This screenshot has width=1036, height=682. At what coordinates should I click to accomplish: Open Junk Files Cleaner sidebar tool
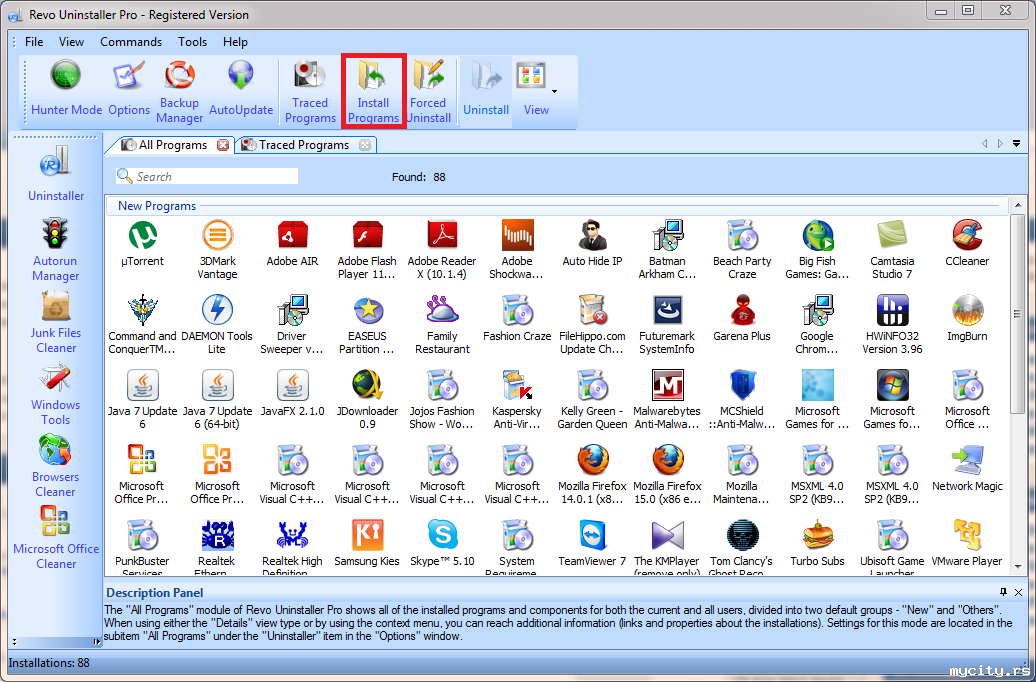pos(56,322)
